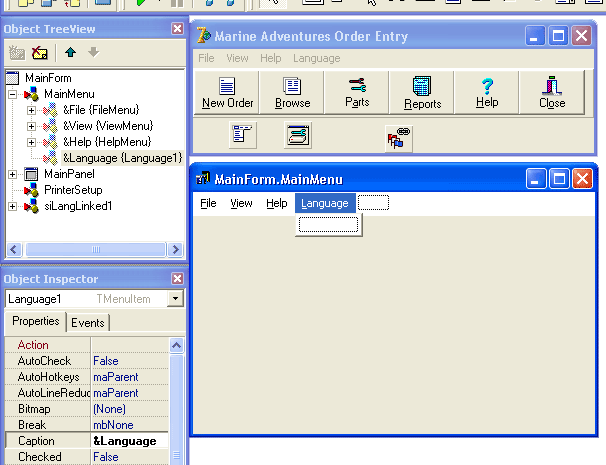
Task: Collapse the MainMenu tree node
Action: click(x=13, y=94)
